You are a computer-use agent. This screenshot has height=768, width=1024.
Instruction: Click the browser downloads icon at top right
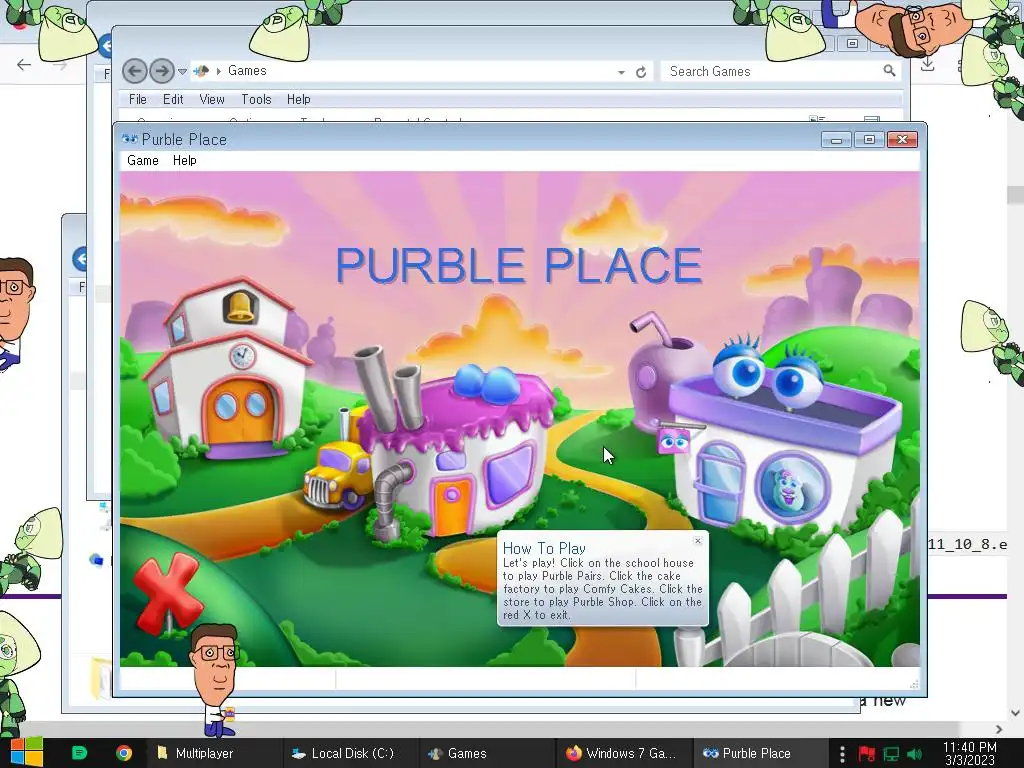click(x=927, y=65)
